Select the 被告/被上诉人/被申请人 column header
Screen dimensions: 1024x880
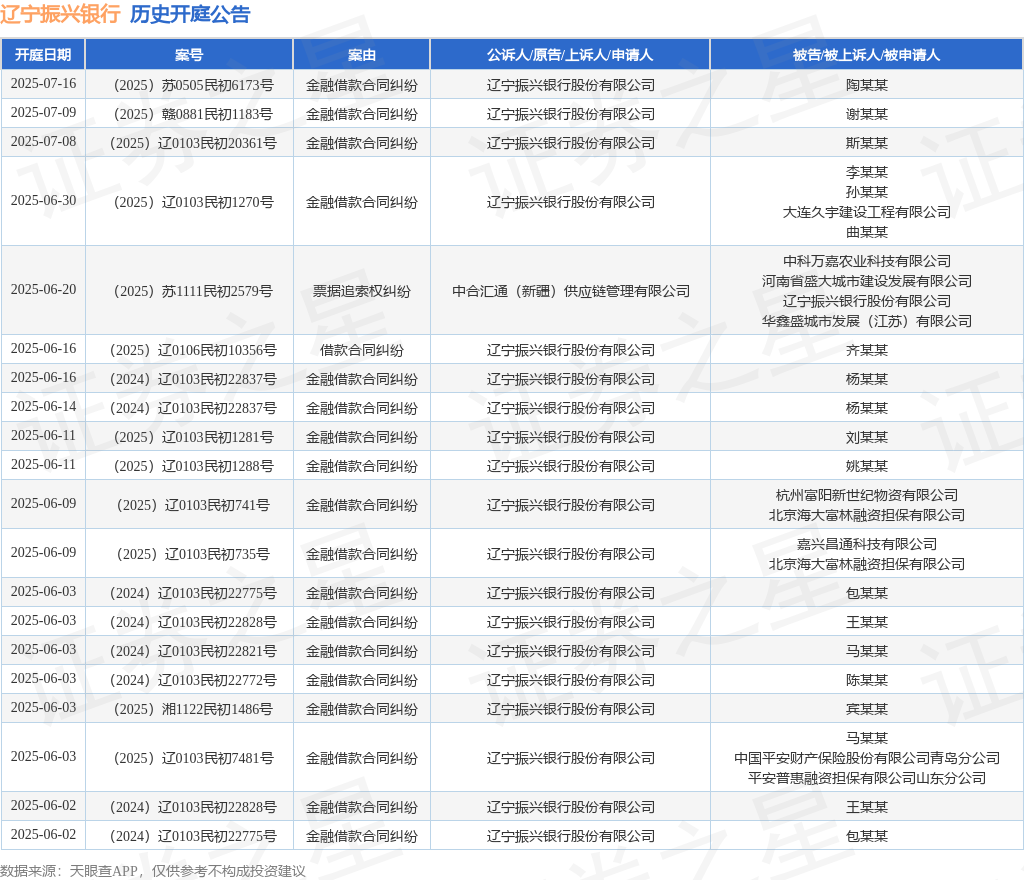tap(867, 55)
